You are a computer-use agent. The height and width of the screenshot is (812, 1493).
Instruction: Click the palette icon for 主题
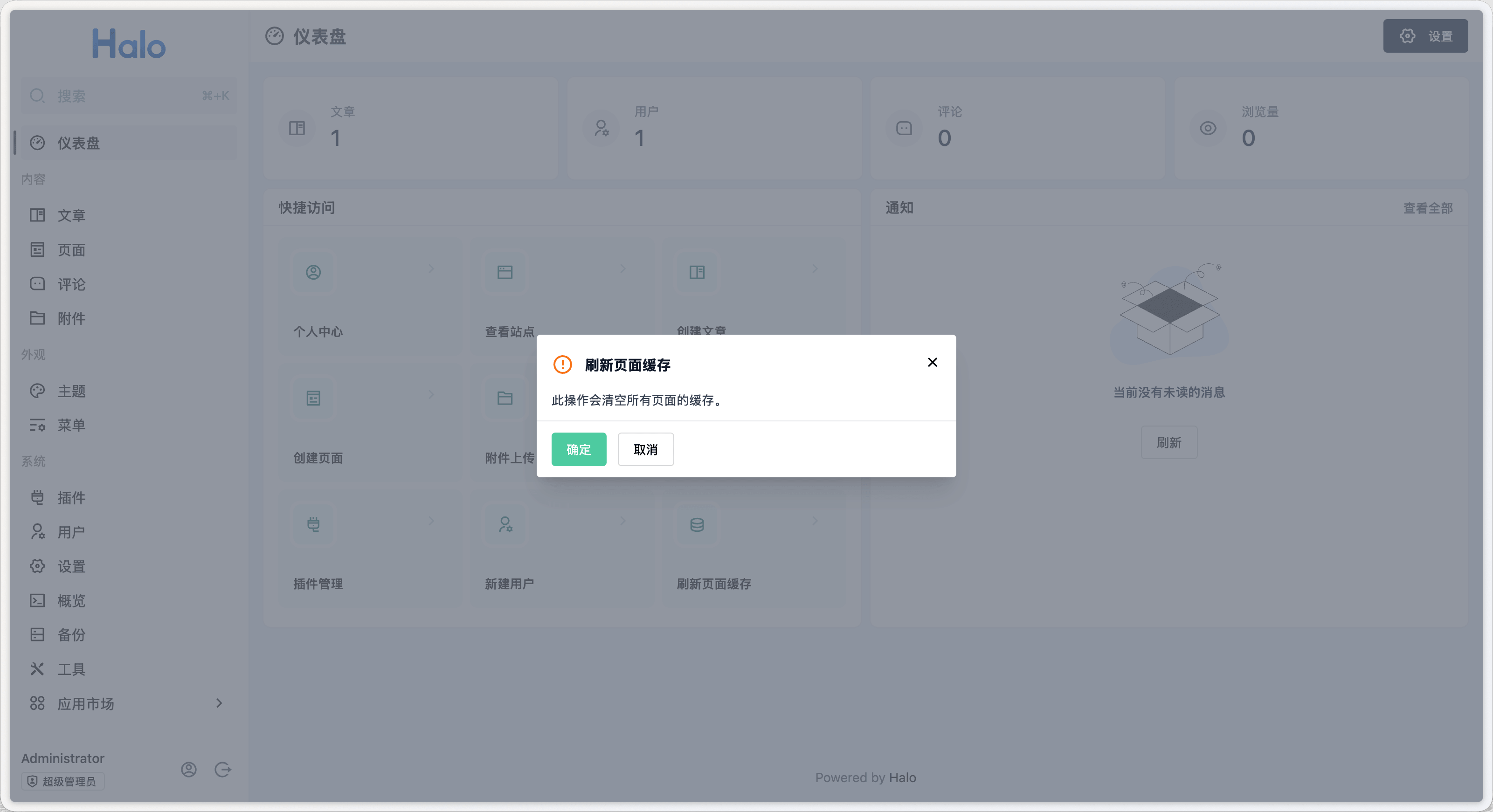pyautogui.click(x=37, y=391)
